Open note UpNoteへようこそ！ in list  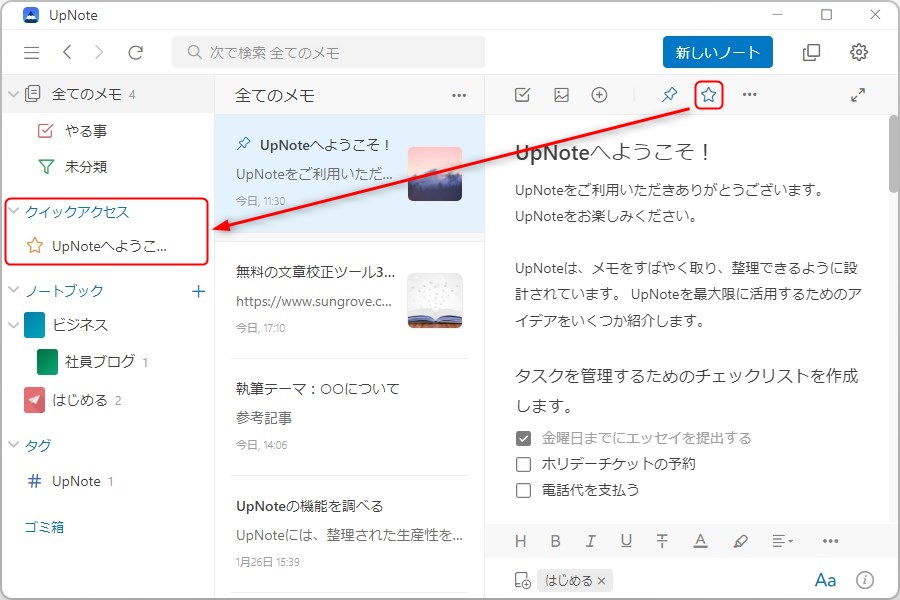(x=350, y=173)
